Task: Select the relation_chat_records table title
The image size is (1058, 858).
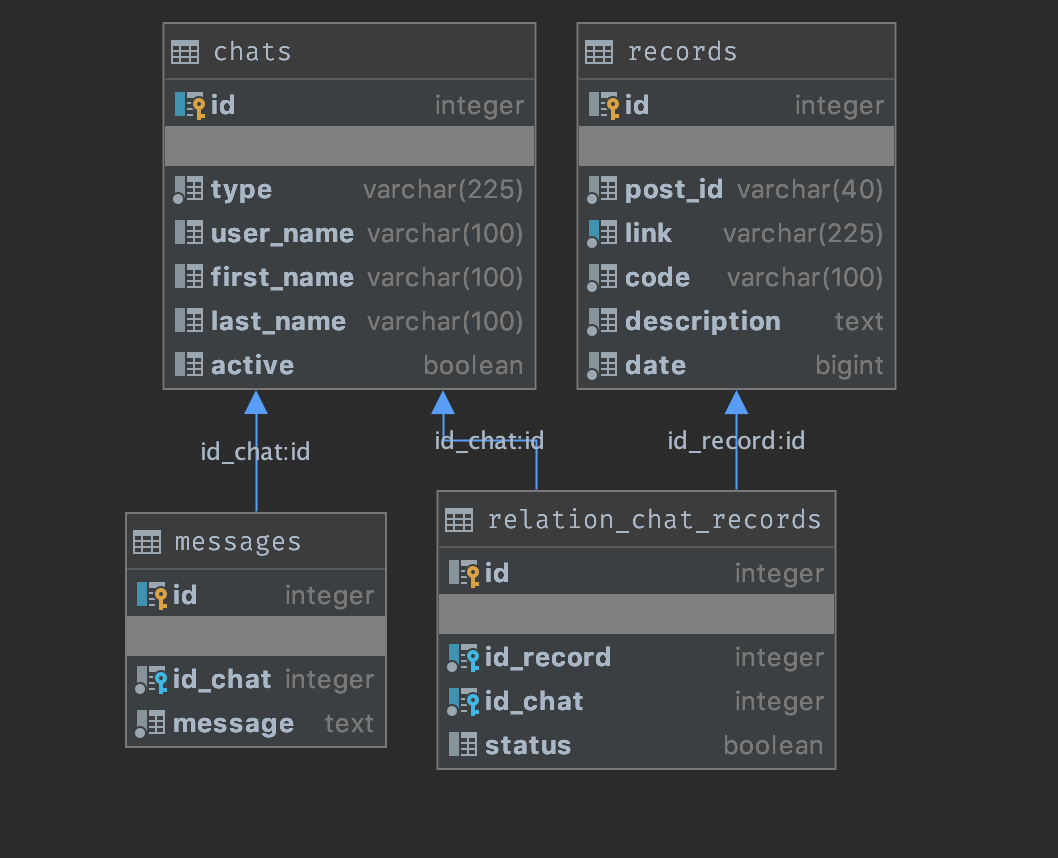Action: click(654, 520)
